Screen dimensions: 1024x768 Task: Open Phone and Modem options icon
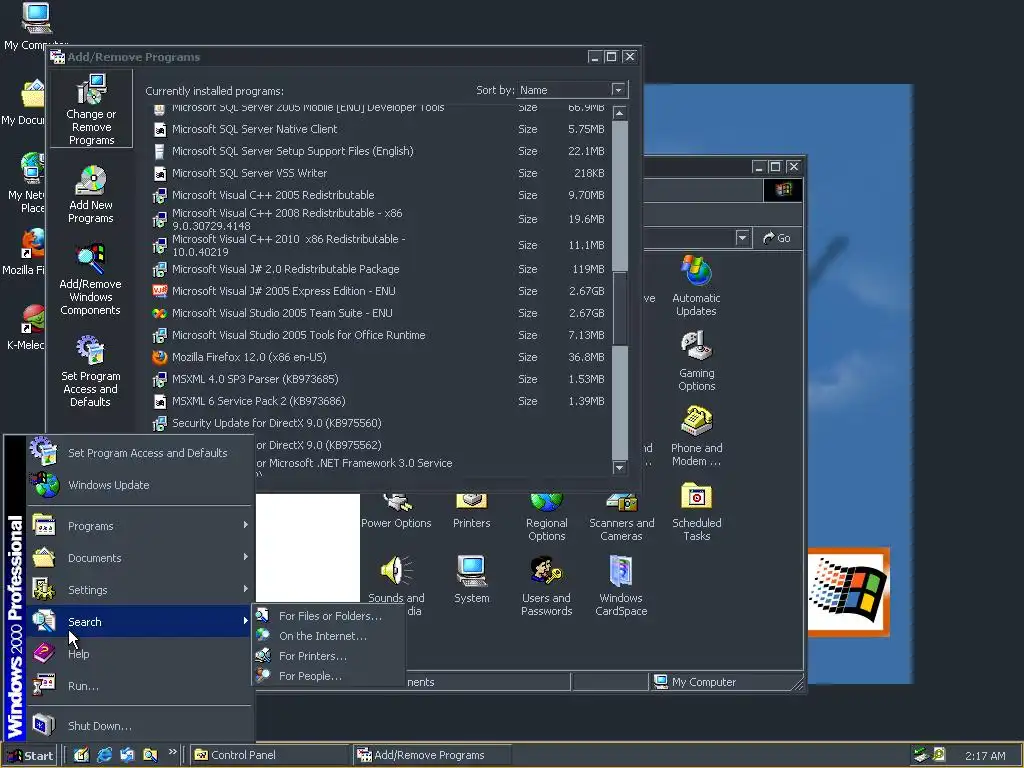pyautogui.click(x=696, y=436)
